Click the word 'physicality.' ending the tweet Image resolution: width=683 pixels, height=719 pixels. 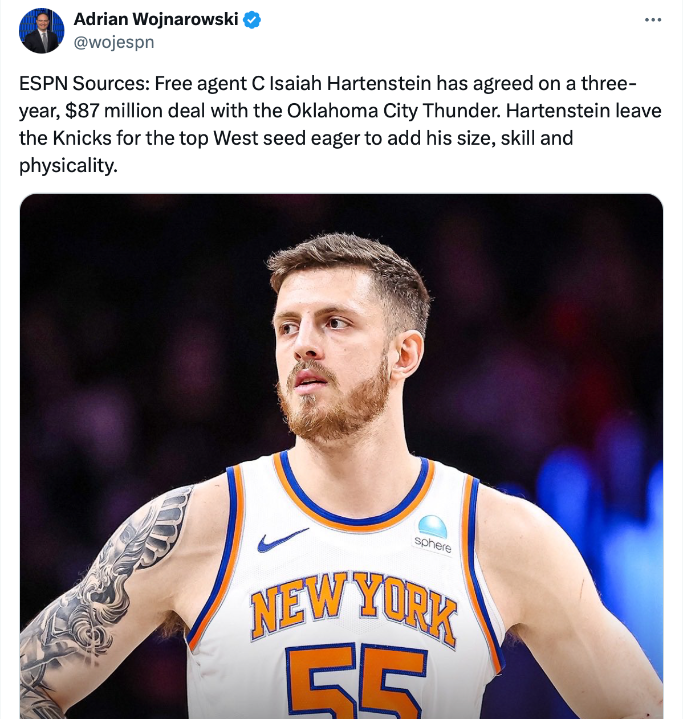[68, 166]
